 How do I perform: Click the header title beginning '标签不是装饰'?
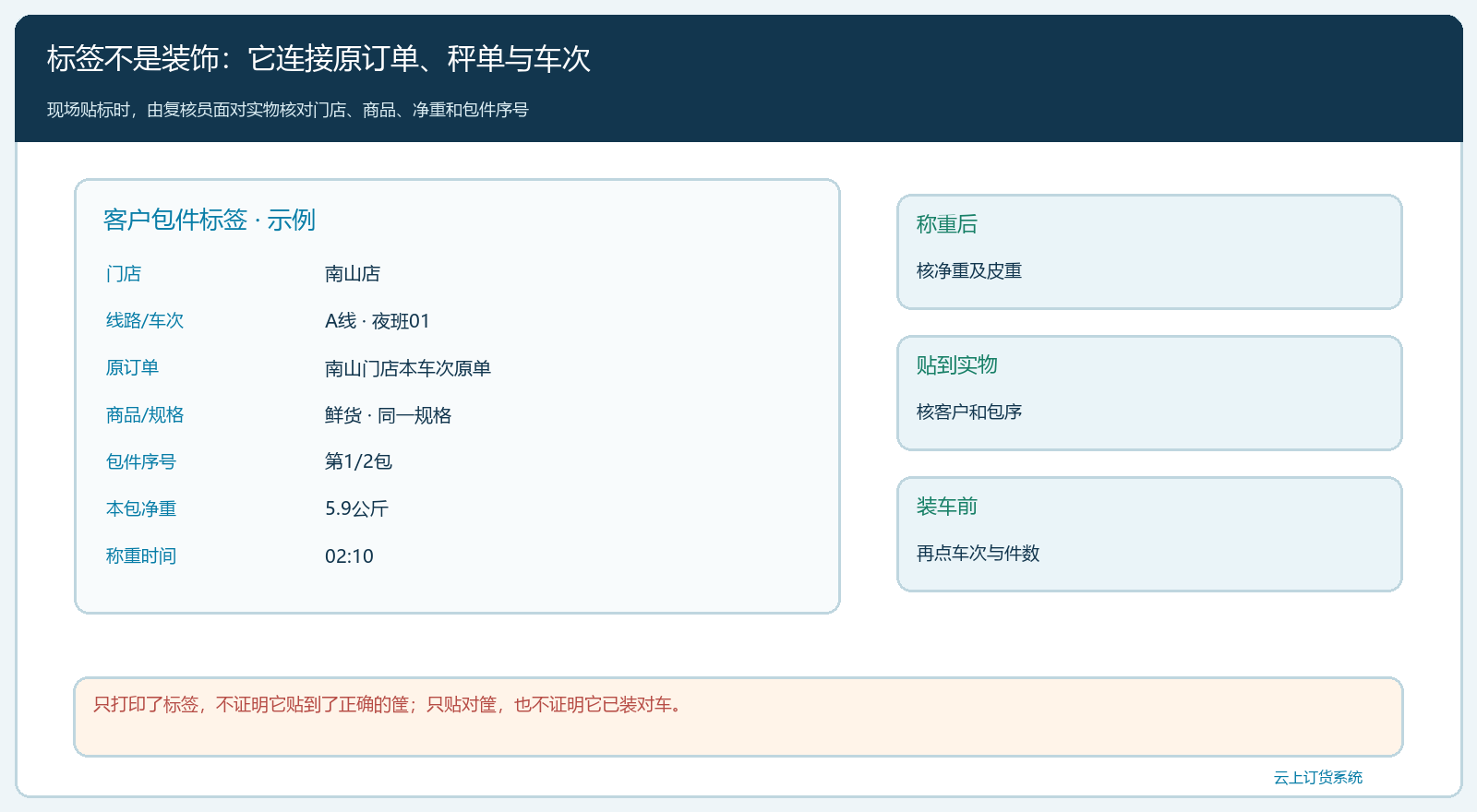pos(318,59)
